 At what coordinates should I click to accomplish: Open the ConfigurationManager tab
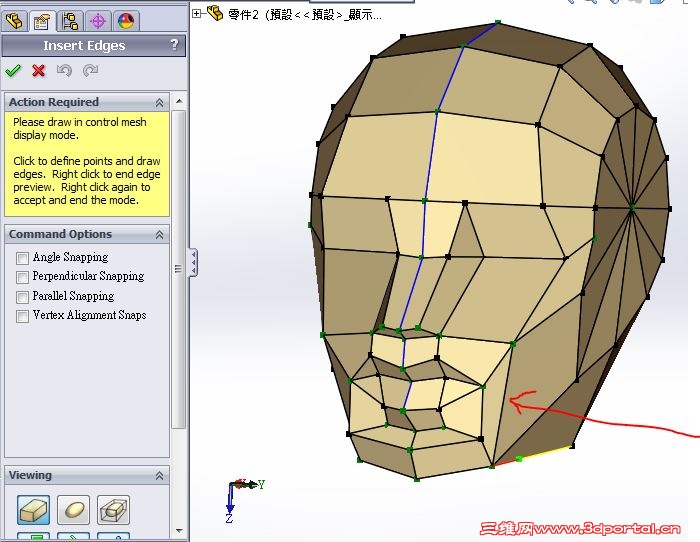[70, 21]
